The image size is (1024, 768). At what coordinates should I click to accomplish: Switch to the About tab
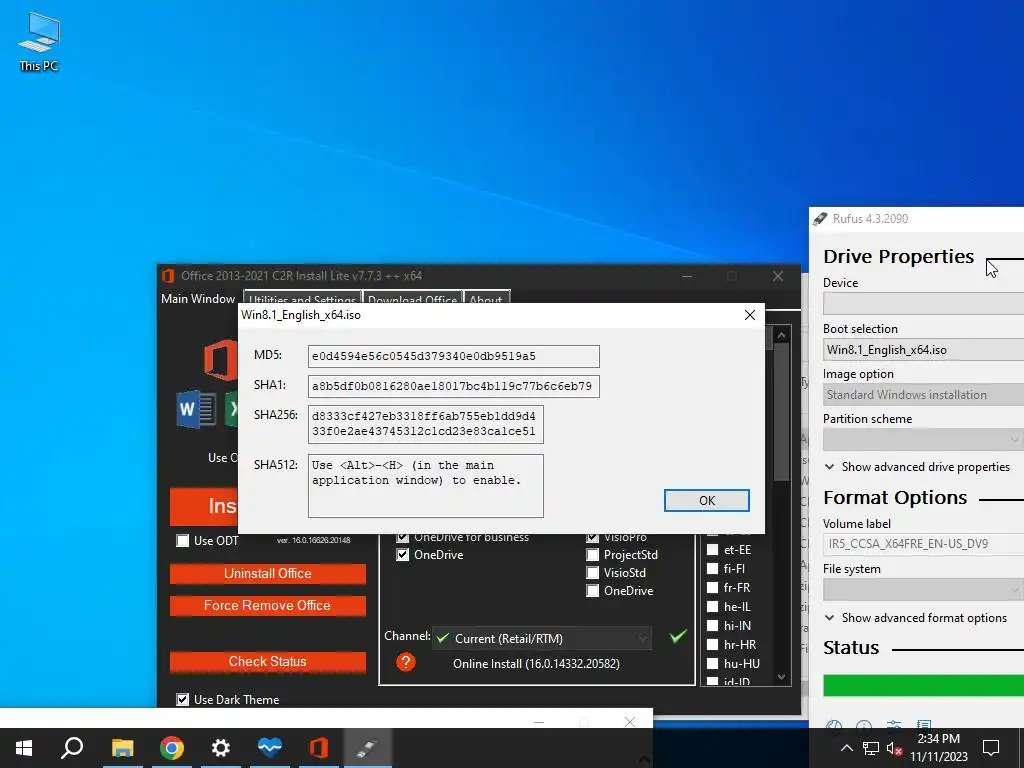(486, 297)
